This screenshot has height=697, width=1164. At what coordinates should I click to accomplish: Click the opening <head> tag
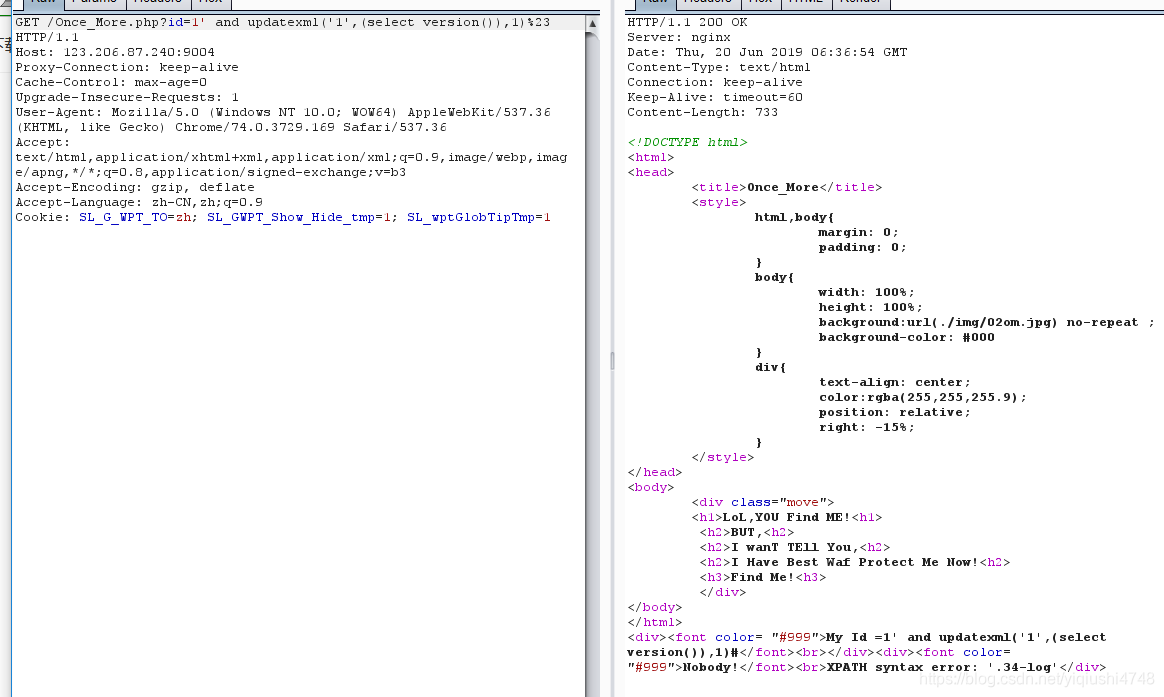pyautogui.click(x=651, y=172)
